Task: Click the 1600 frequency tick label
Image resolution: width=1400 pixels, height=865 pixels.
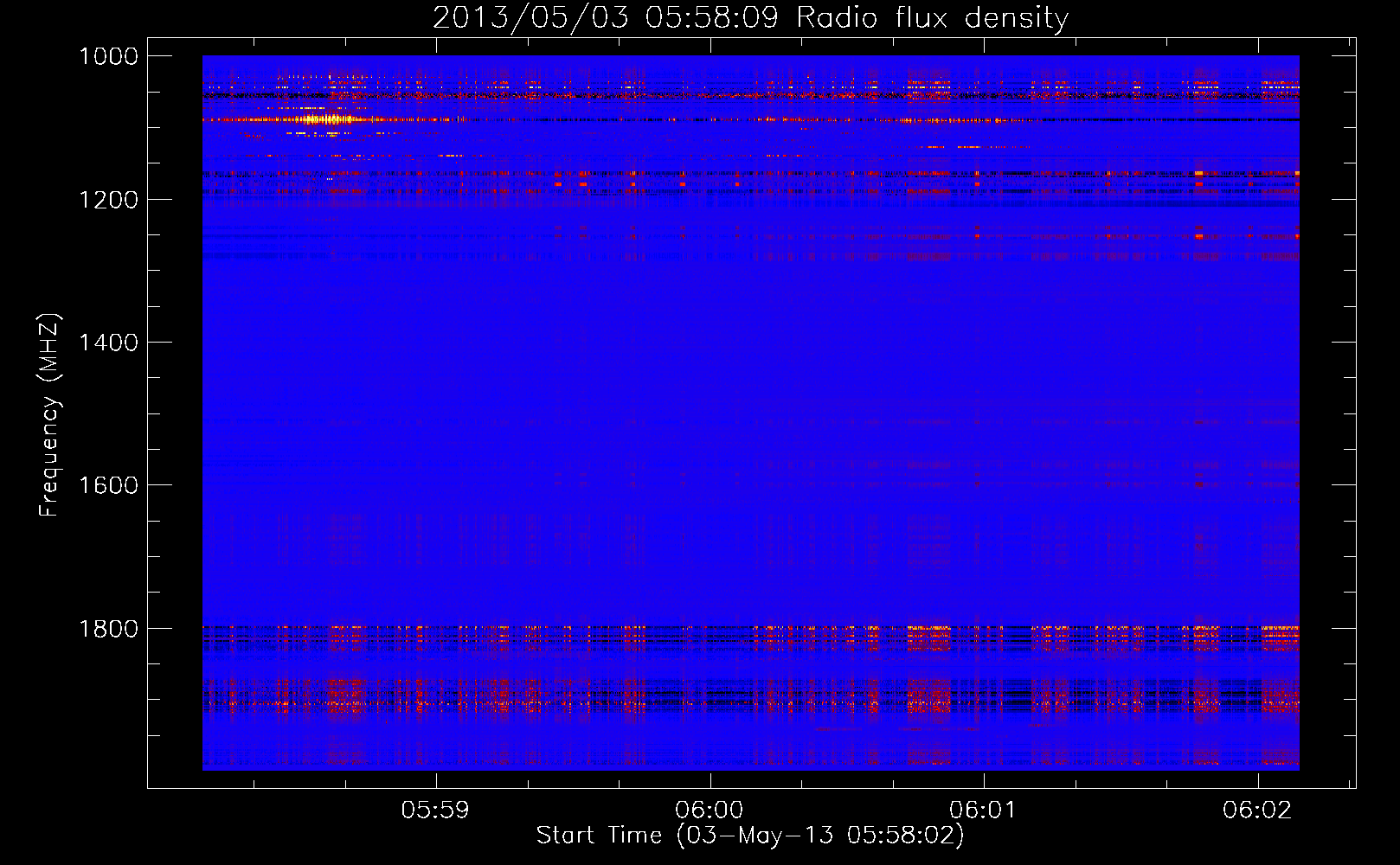Action: (109, 485)
